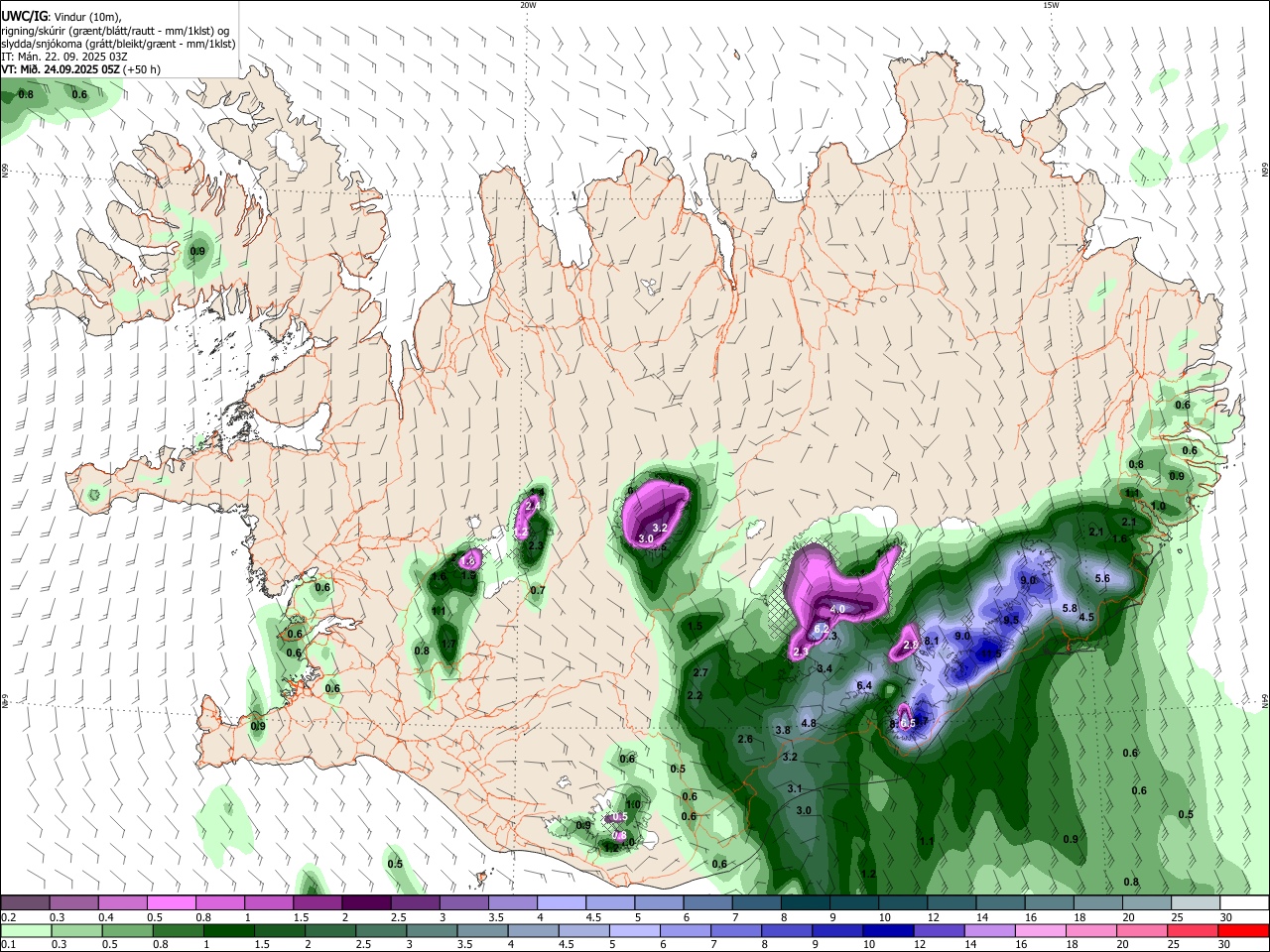Image resolution: width=1270 pixels, height=952 pixels.
Task: Click the dark teal swatch labeled 9, upper legend row
Action: (x=854, y=902)
